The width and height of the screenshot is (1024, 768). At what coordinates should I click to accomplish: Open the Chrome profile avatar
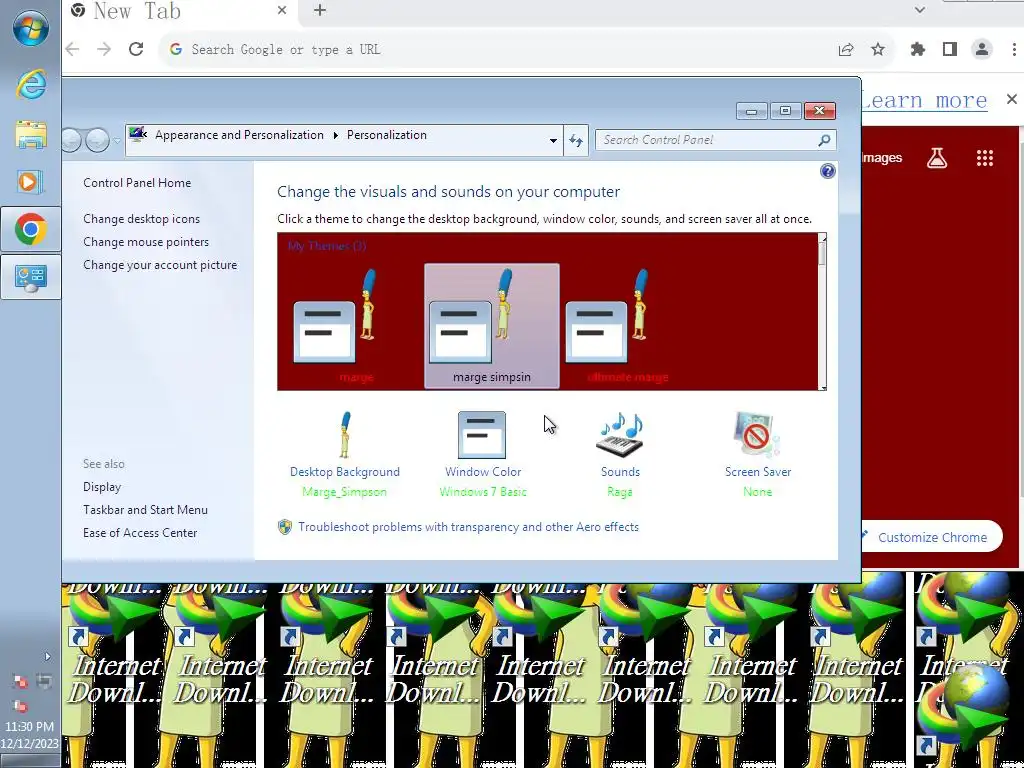pyautogui.click(x=982, y=49)
